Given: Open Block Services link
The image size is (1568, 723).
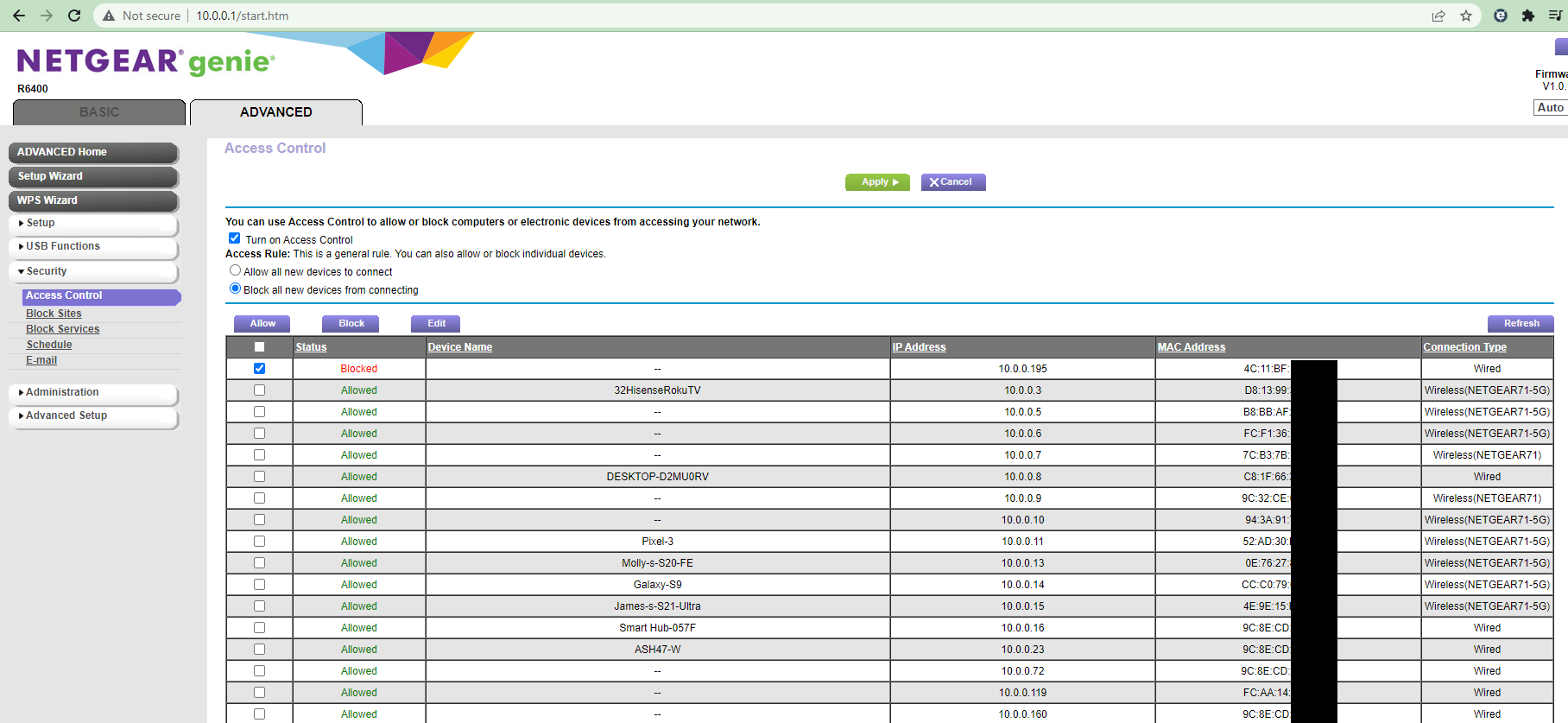Looking at the screenshot, I should point(62,329).
